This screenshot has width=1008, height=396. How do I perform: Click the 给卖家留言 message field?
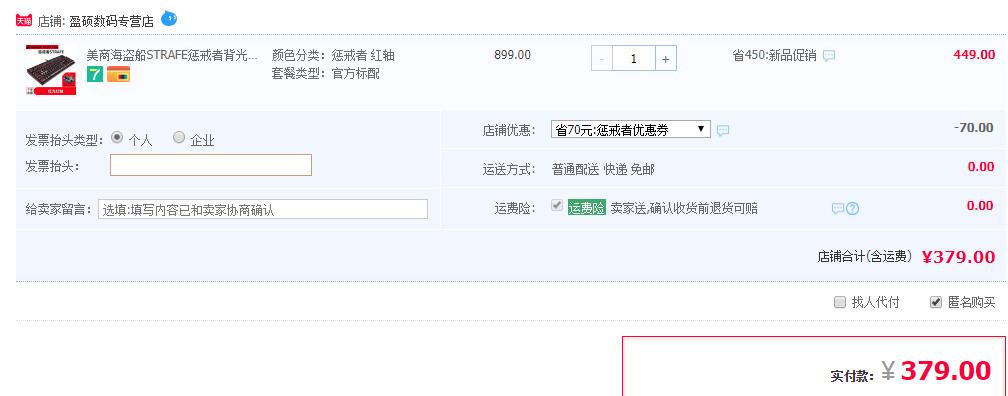[263, 209]
